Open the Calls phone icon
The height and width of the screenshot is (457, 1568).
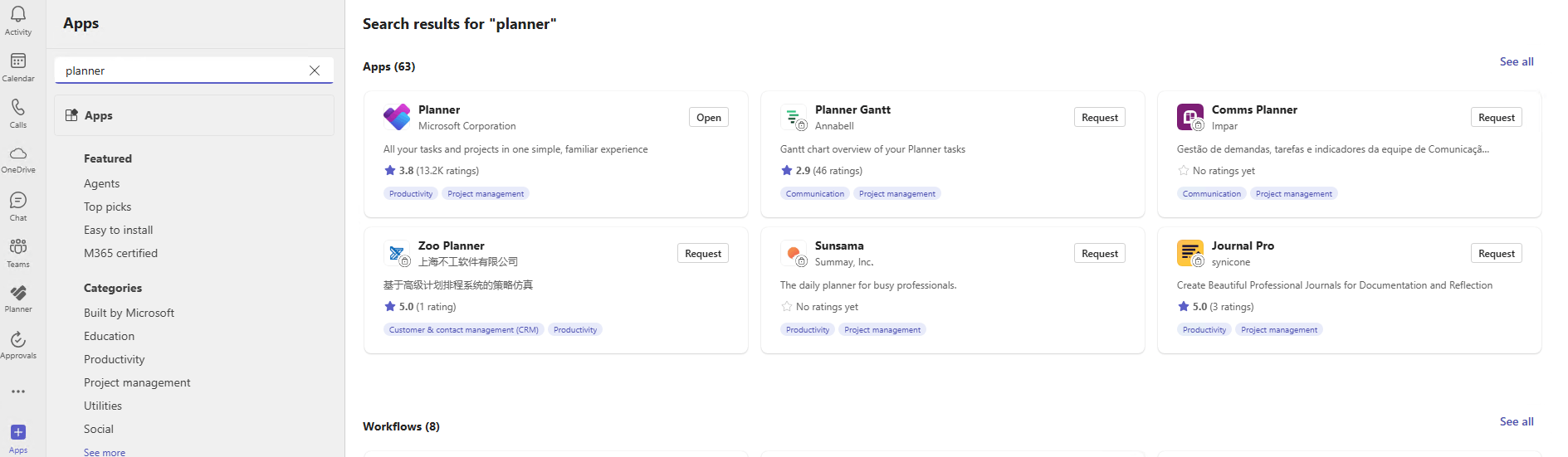click(18, 107)
